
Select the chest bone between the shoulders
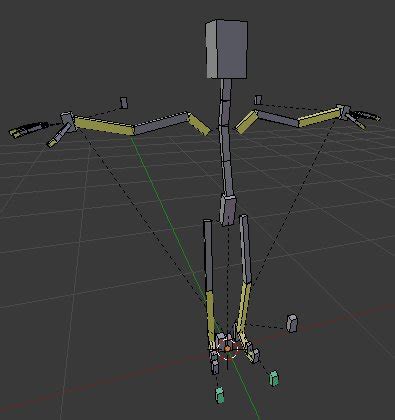tap(224, 113)
